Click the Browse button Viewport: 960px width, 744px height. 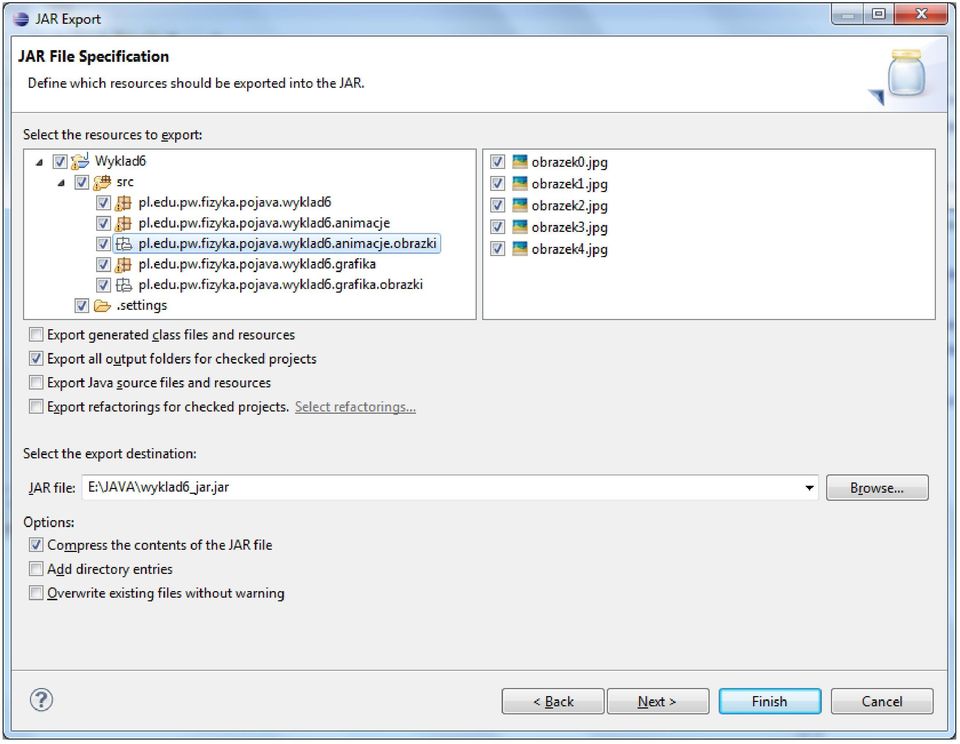pyautogui.click(x=877, y=488)
